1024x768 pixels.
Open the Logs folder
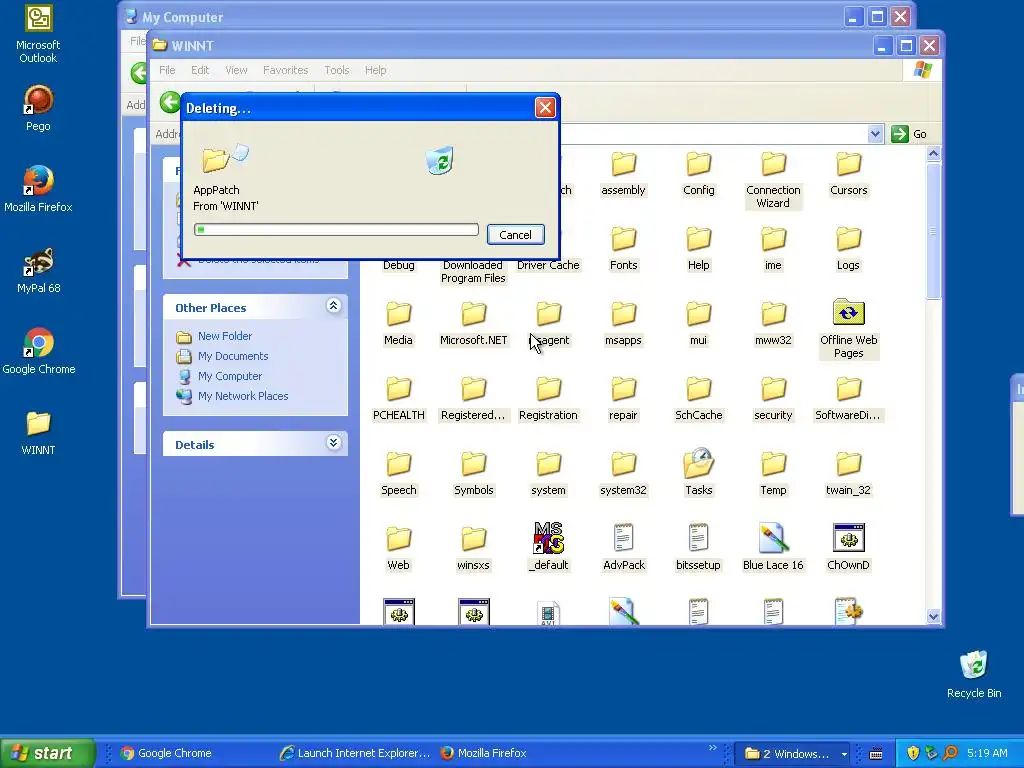(848, 248)
